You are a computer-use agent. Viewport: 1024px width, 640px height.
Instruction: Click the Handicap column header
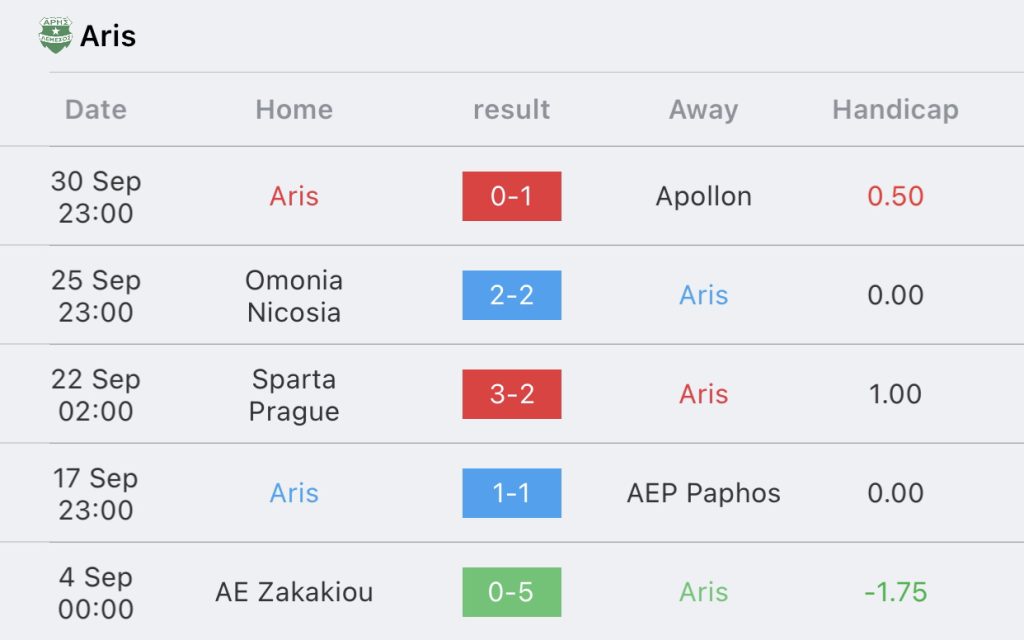(895, 110)
